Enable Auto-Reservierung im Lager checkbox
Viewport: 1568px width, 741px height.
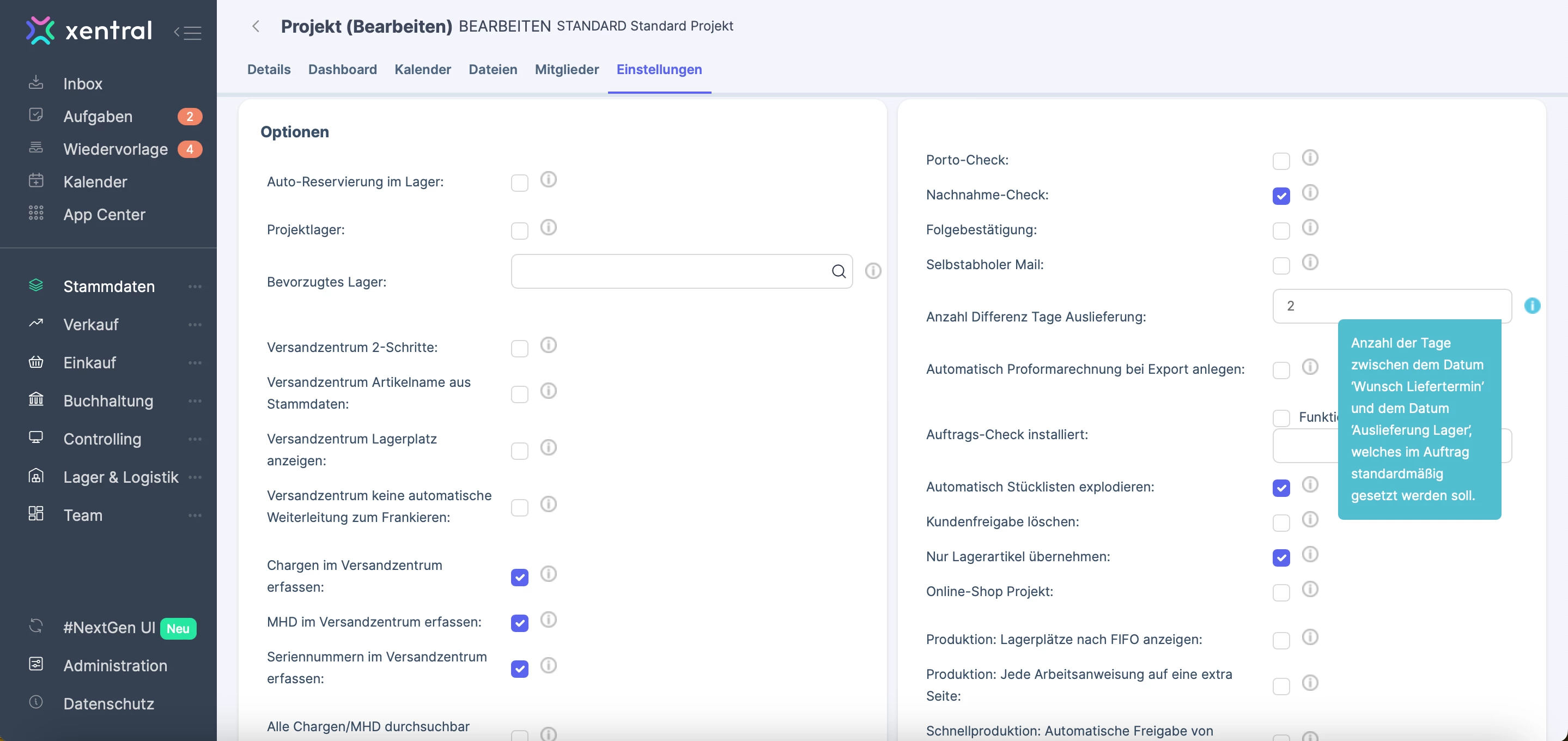(x=519, y=183)
